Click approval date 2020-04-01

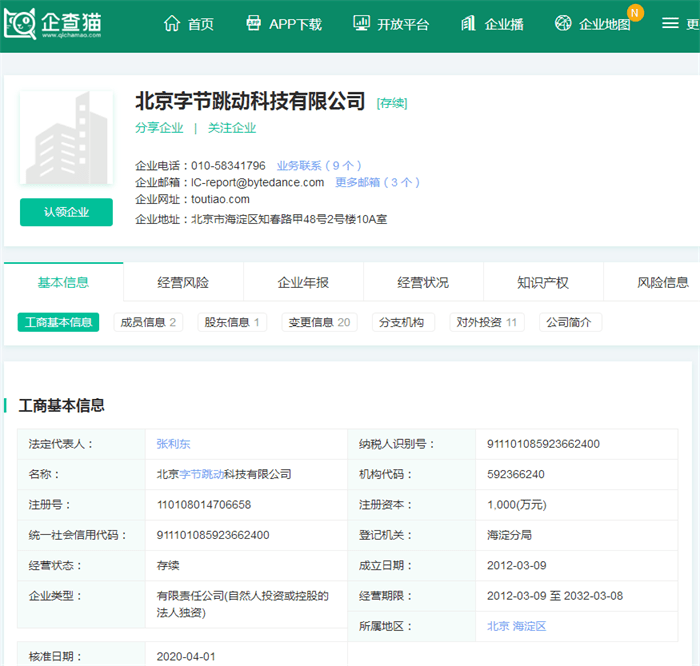click(186, 656)
